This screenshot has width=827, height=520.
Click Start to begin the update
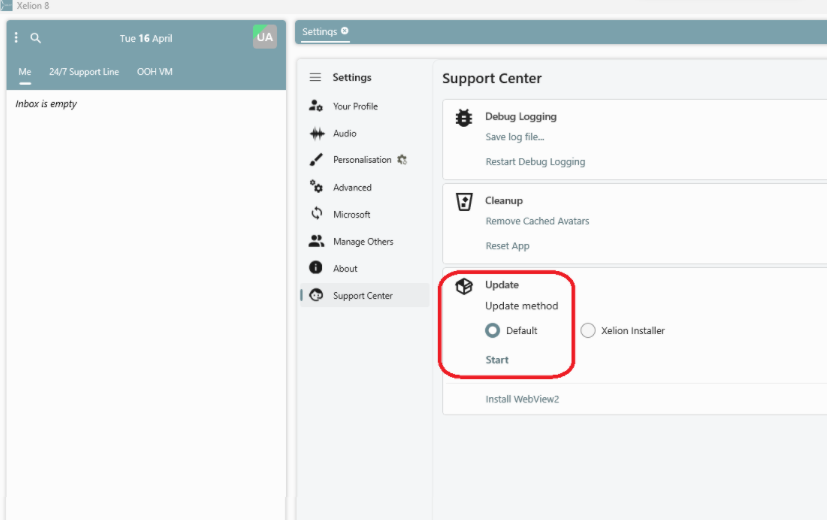click(497, 360)
